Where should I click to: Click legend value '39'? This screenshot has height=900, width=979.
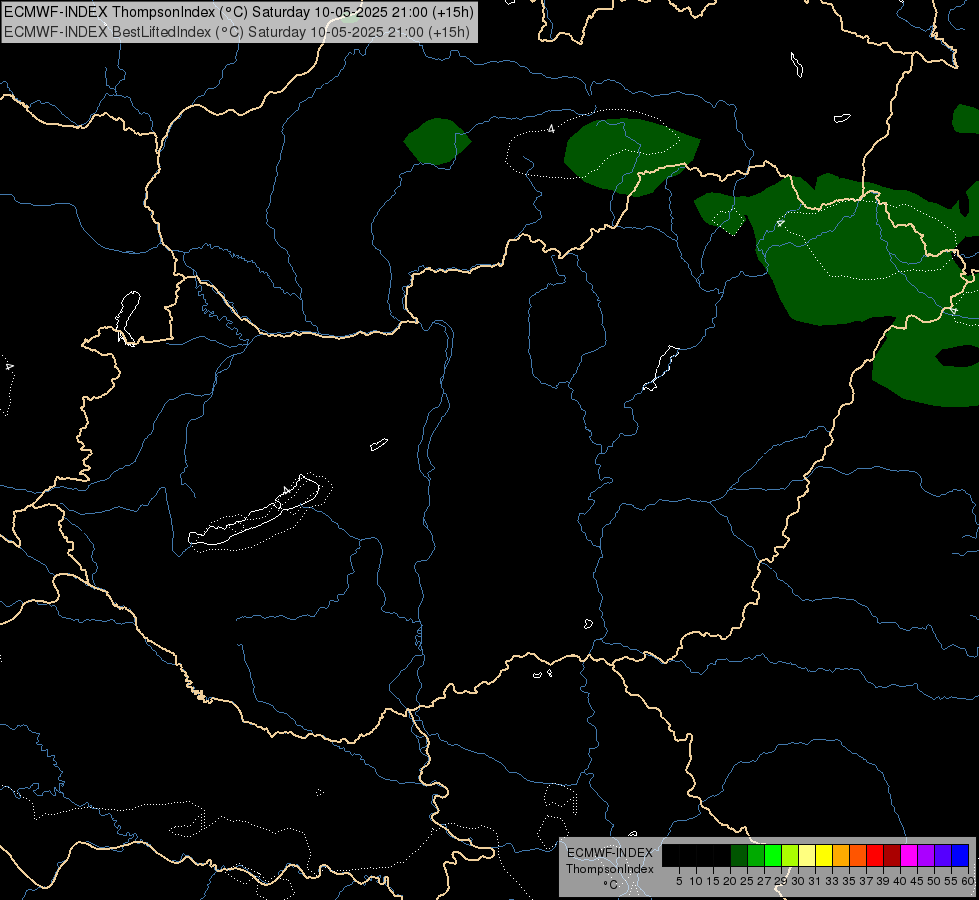(x=882, y=881)
